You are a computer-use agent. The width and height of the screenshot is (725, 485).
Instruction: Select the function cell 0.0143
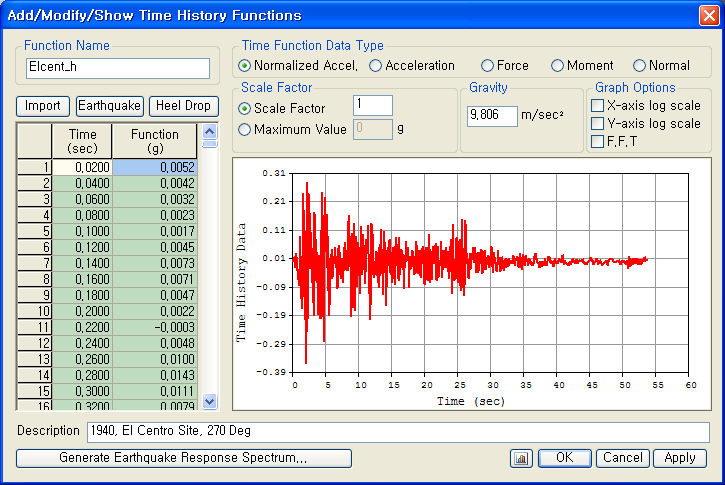(155, 375)
